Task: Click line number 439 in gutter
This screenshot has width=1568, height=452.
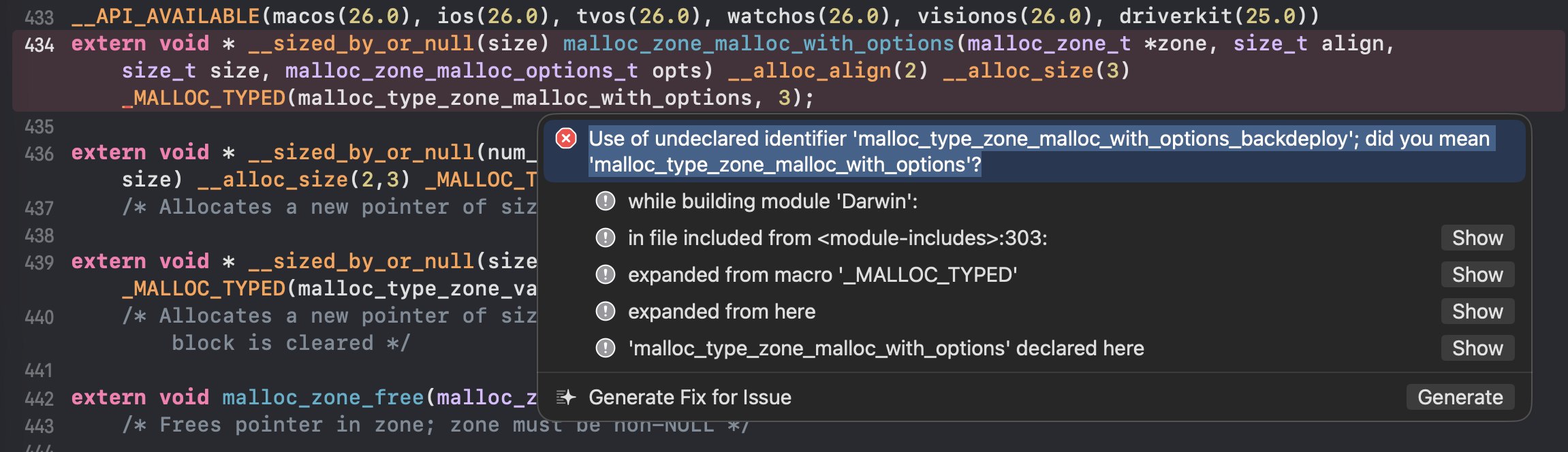Action: [39, 263]
